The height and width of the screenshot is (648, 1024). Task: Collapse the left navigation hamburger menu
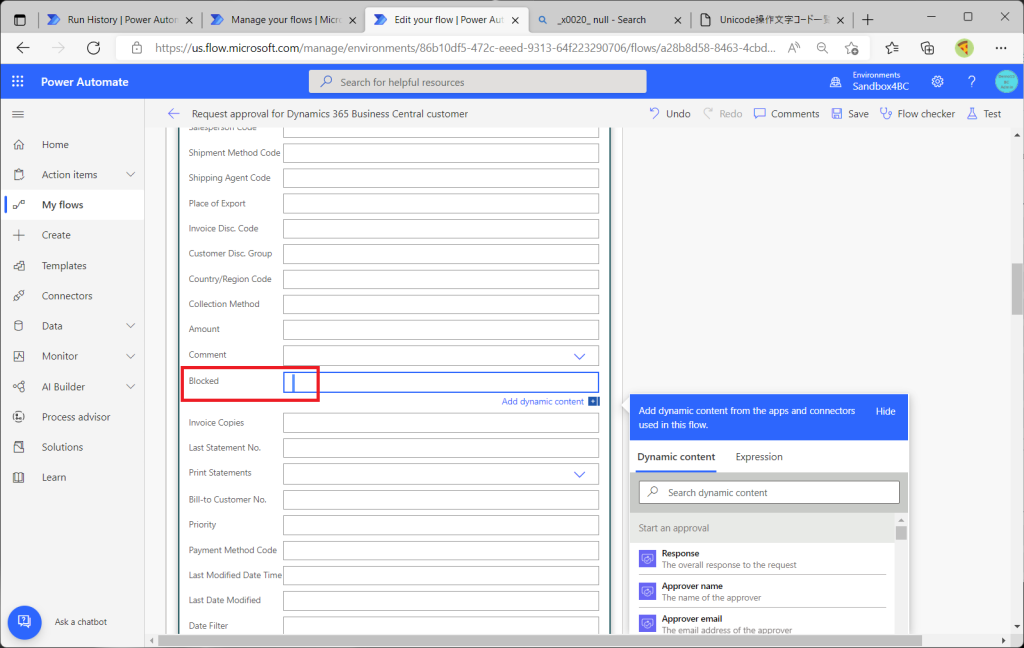click(18, 114)
